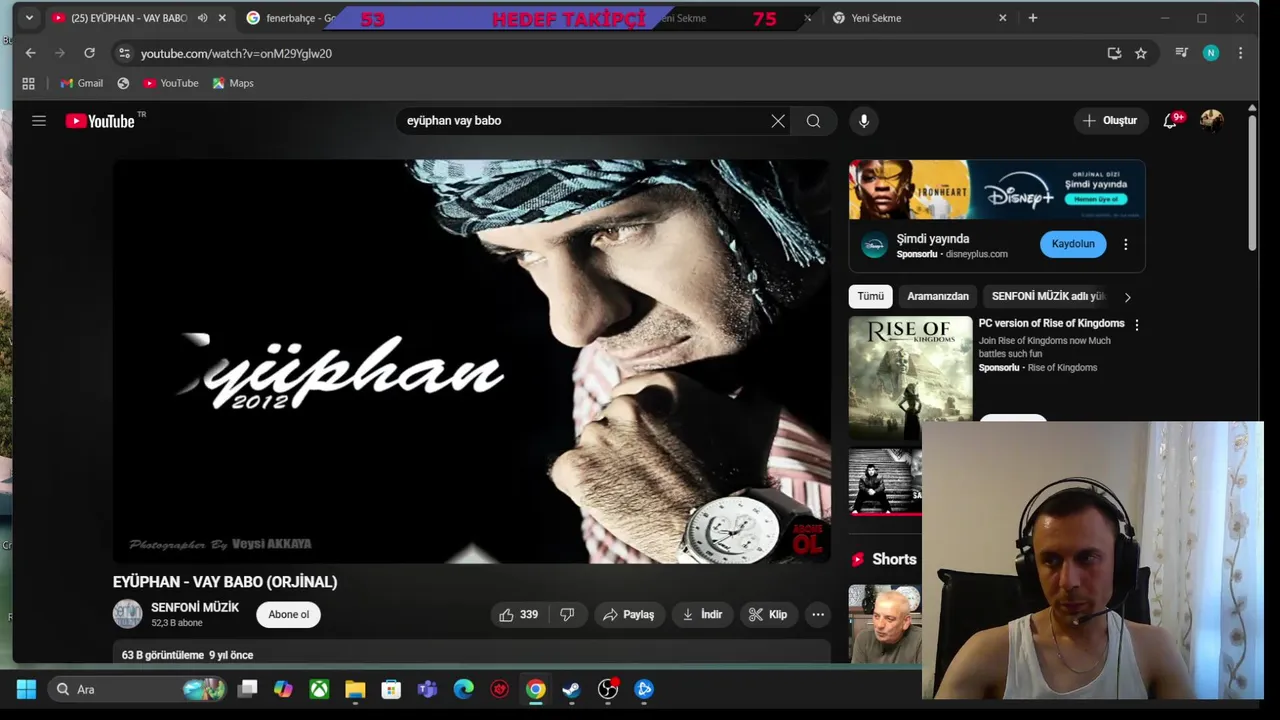Open the SENFONİ MÜZİK channel name link
The width and height of the screenshot is (1280, 720).
[x=195, y=607]
